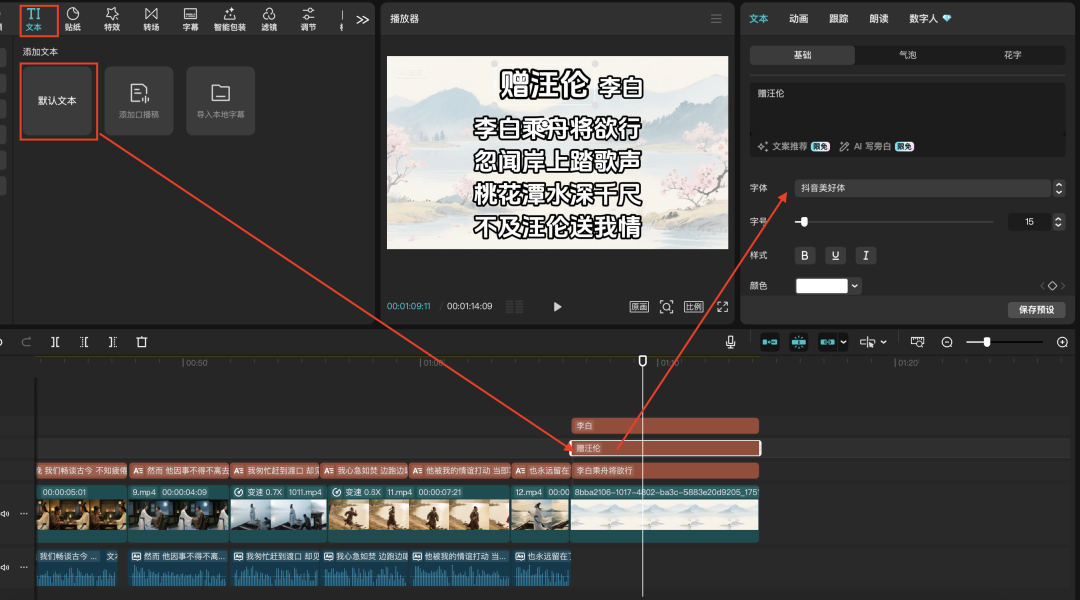Toggle Underline text style
The height and width of the screenshot is (600, 1080).
835,256
